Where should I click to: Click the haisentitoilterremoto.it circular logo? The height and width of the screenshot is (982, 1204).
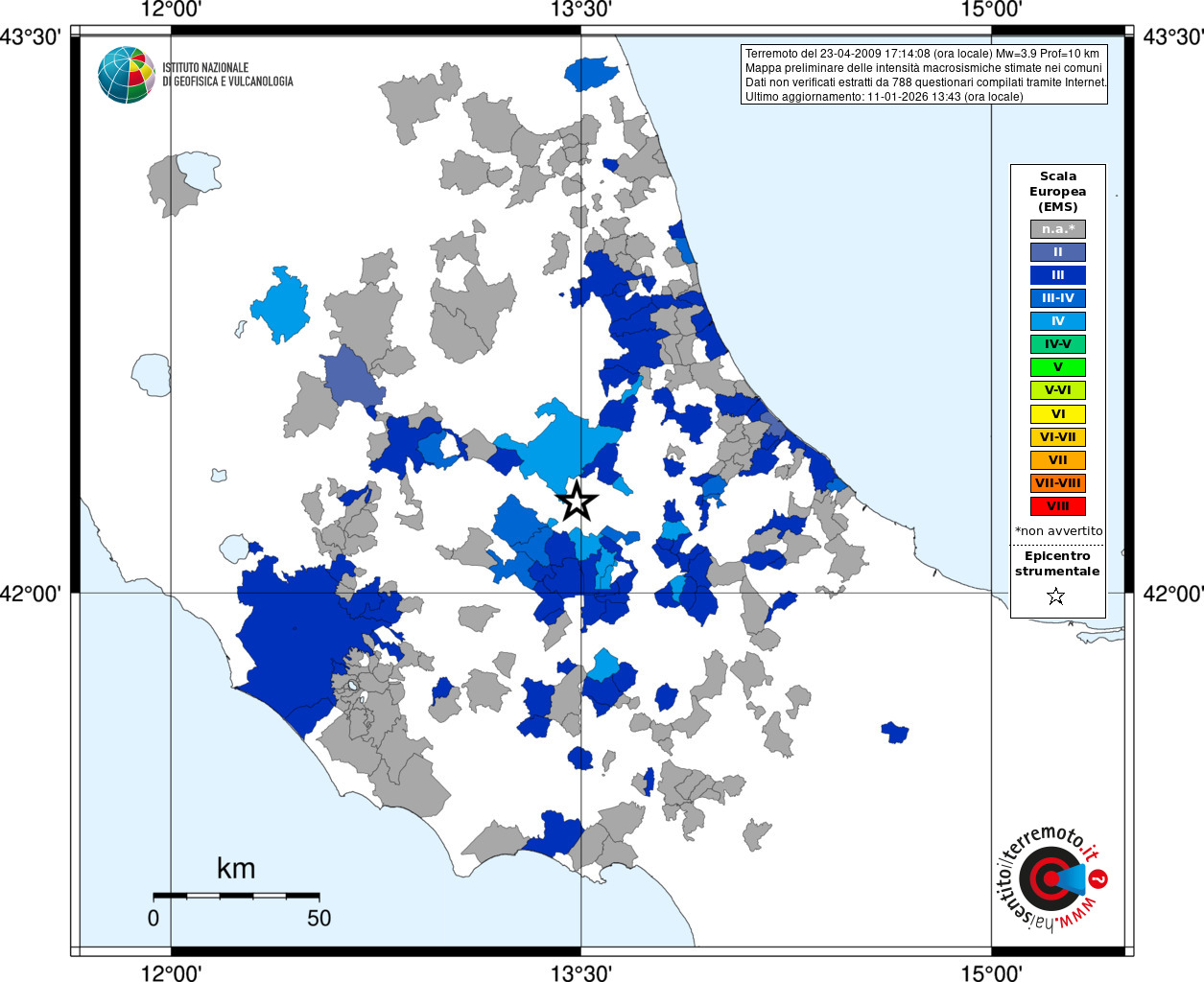[1051, 878]
